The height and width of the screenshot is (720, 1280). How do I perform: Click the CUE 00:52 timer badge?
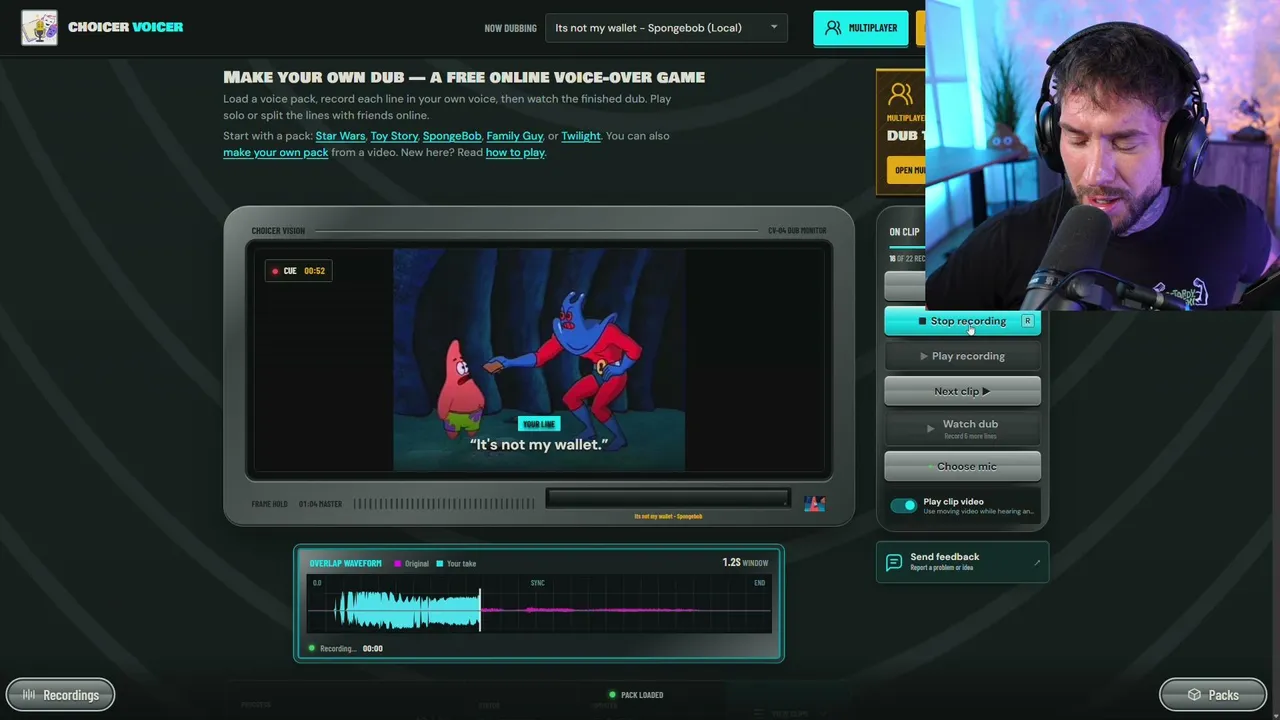click(x=297, y=271)
